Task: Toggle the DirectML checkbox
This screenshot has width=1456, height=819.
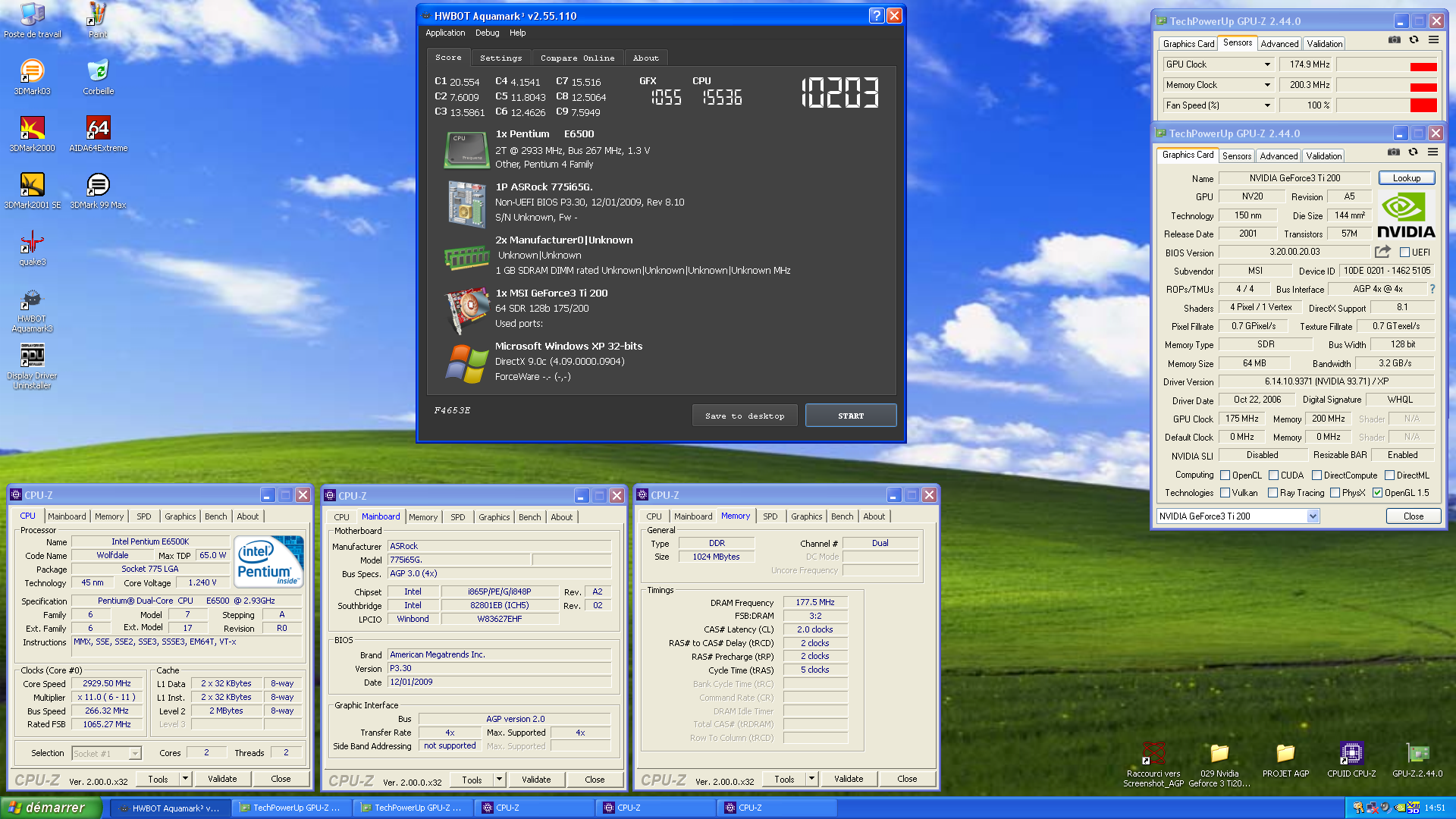Action: click(1389, 475)
